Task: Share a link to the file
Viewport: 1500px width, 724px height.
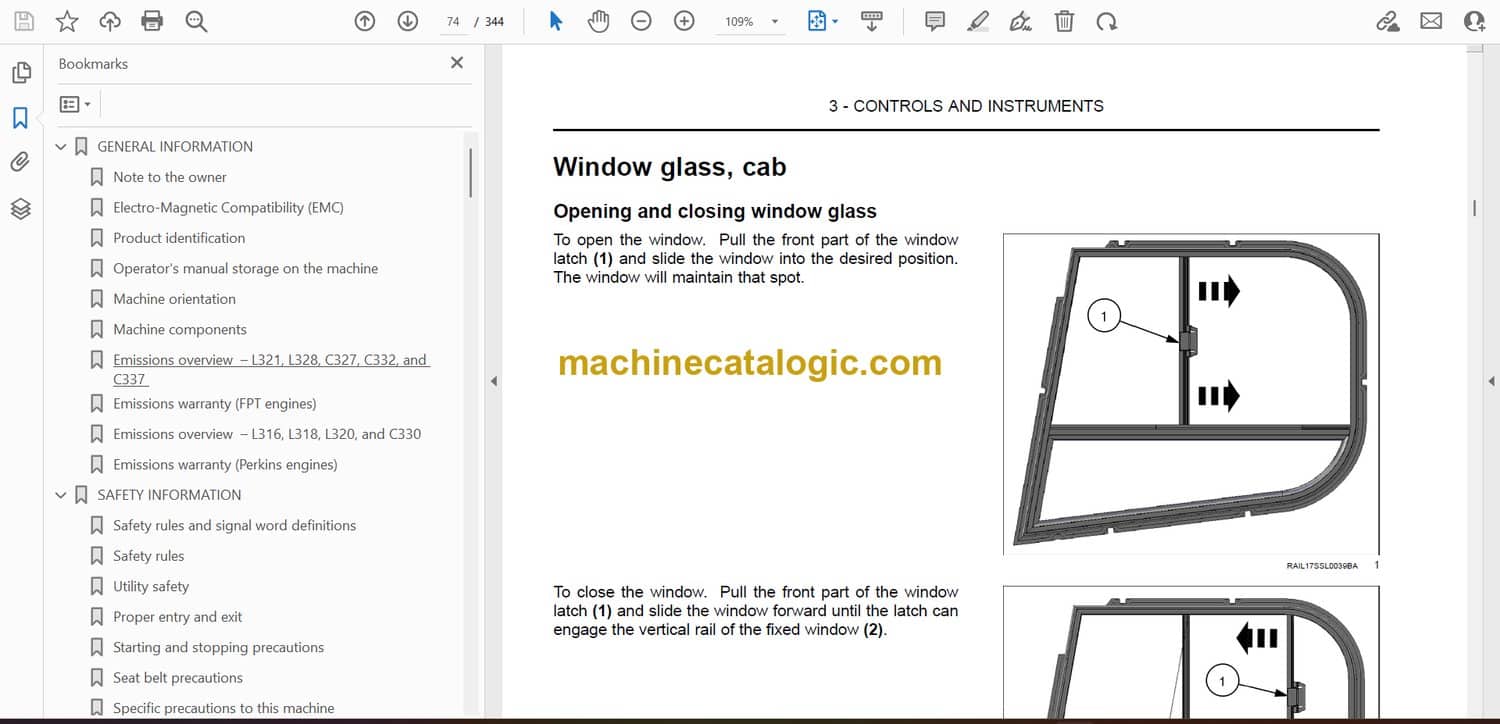Action: click(1388, 21)
